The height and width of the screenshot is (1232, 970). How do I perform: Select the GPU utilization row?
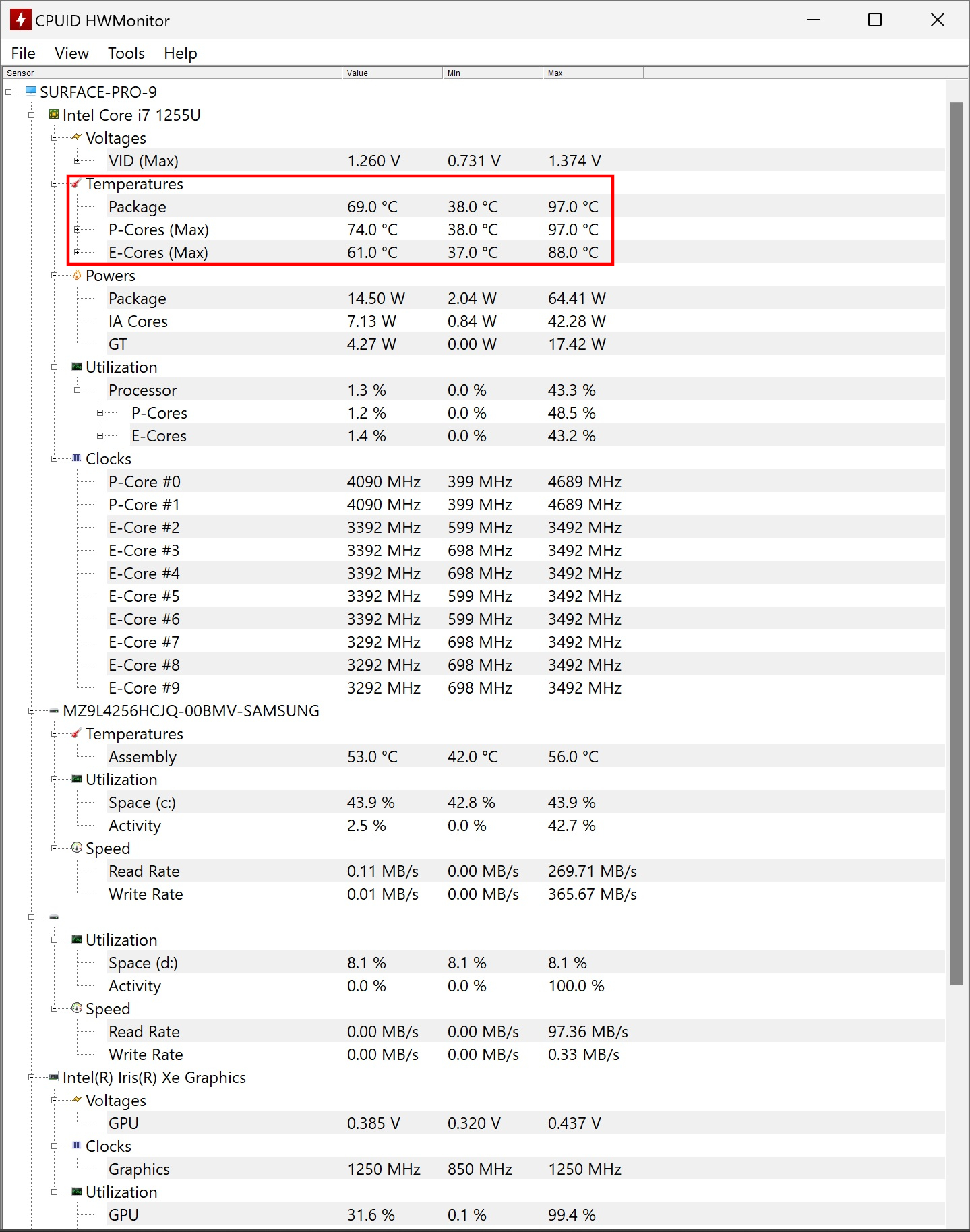click(526, 1214)
